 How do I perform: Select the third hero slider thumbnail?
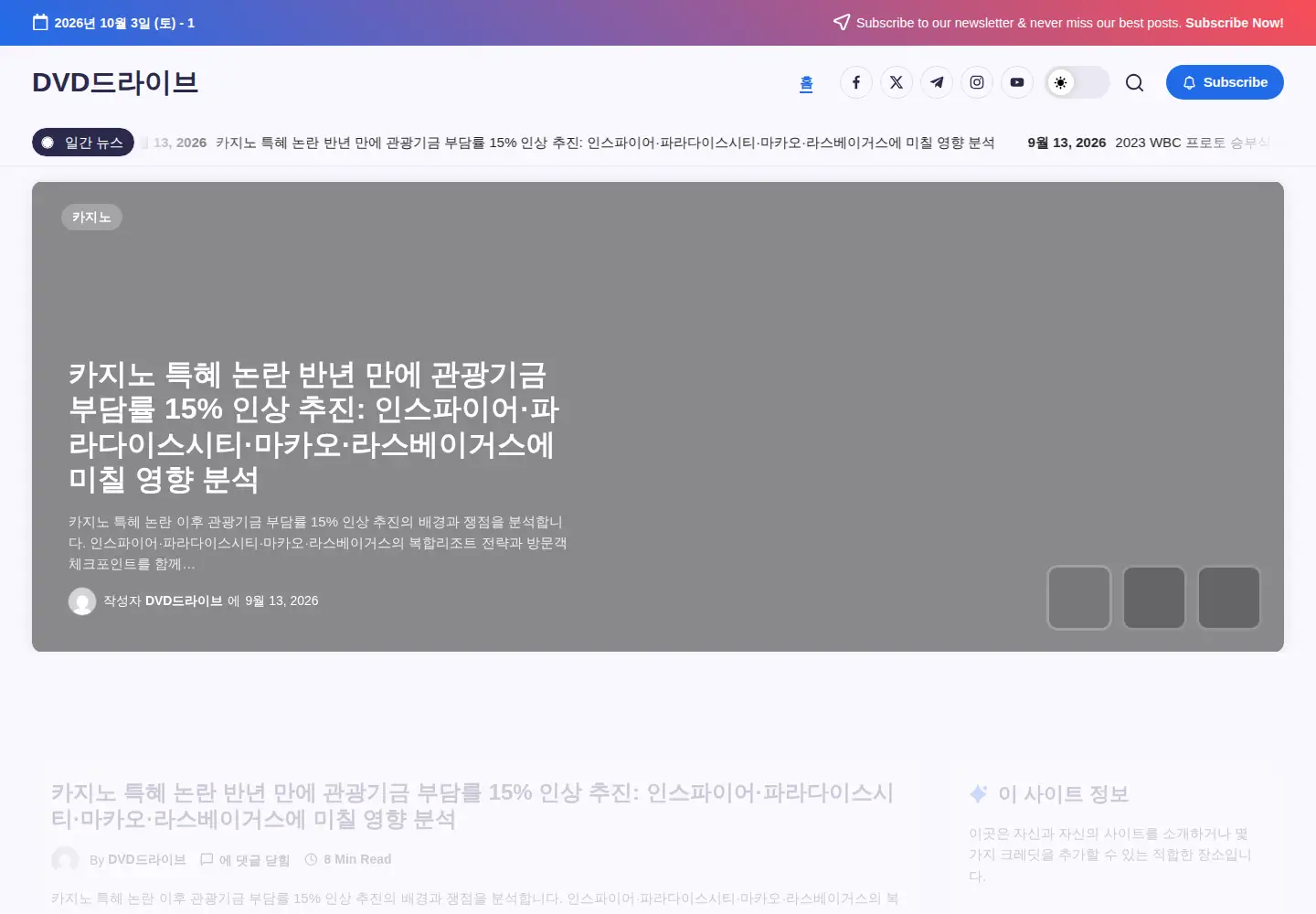1229,598
